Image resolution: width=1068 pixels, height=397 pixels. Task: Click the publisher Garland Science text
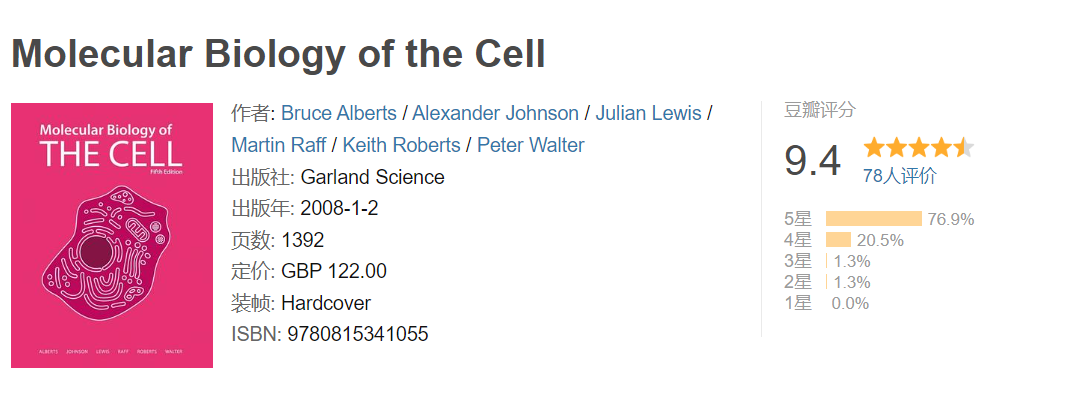coord(372,177)
